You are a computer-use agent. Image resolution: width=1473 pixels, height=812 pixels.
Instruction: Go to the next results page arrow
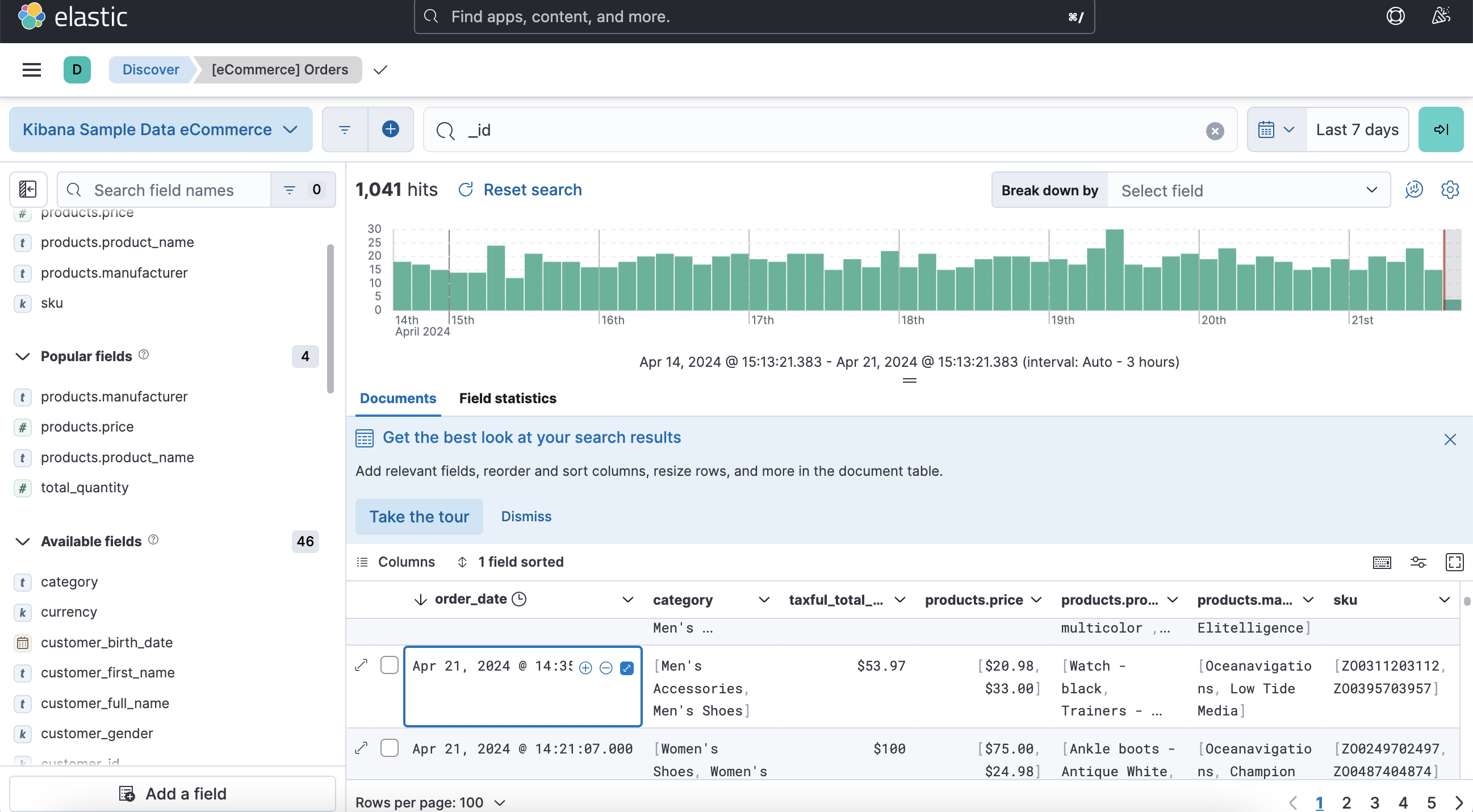coord(1458,802)
